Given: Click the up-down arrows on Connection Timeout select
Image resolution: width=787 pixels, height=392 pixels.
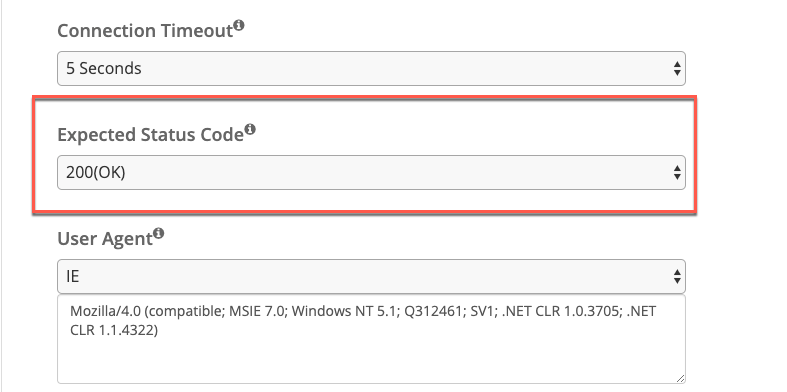Looking at the screenshot, I should [677, 68].
